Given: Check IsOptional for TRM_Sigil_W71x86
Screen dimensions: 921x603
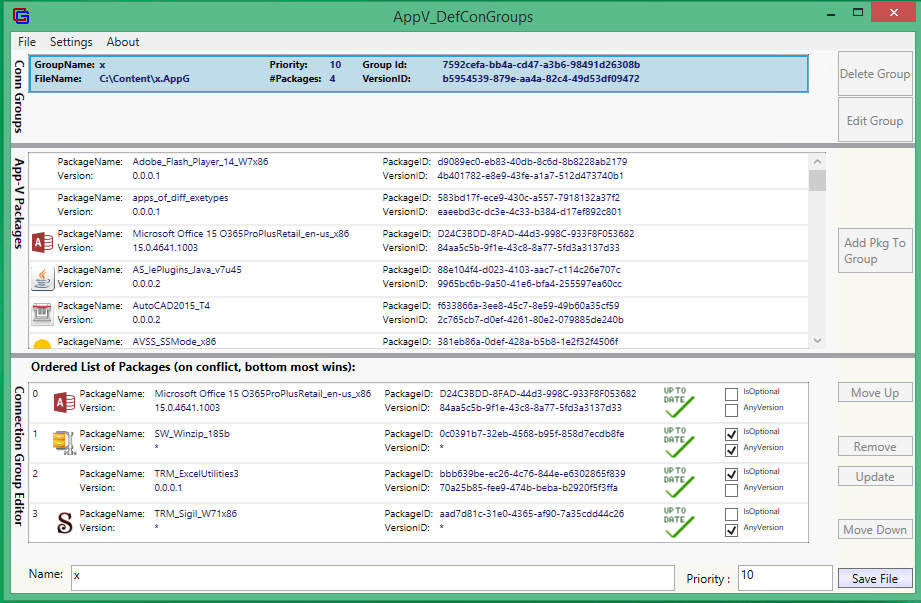Looking at the screenshot, I should [731, 514].
